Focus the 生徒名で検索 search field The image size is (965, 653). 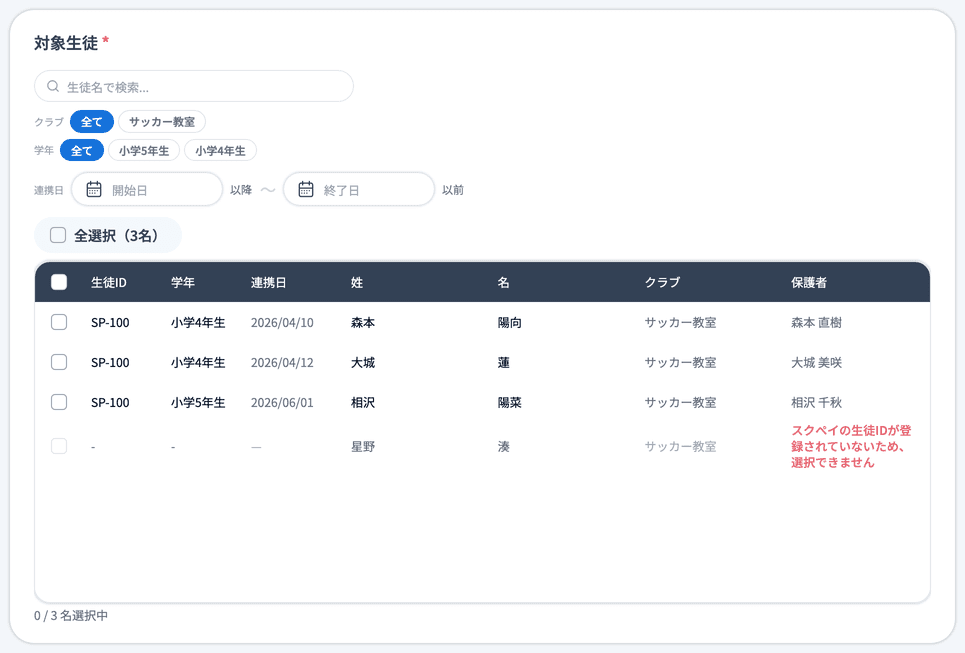coord(194,86)
